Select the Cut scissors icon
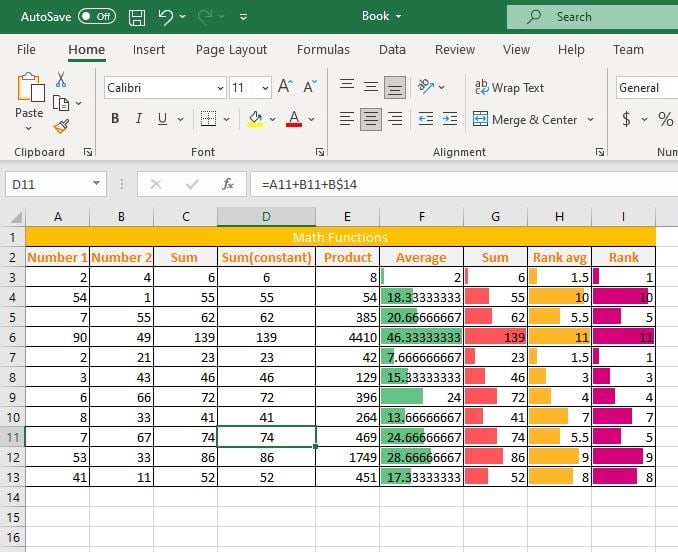The height and width of the screenshot is (552, 678). coord(61,80)
